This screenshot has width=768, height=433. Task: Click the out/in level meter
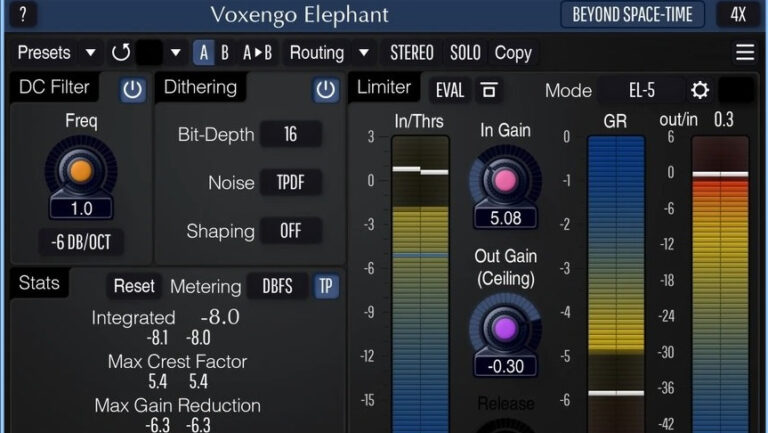pos(720,284)
